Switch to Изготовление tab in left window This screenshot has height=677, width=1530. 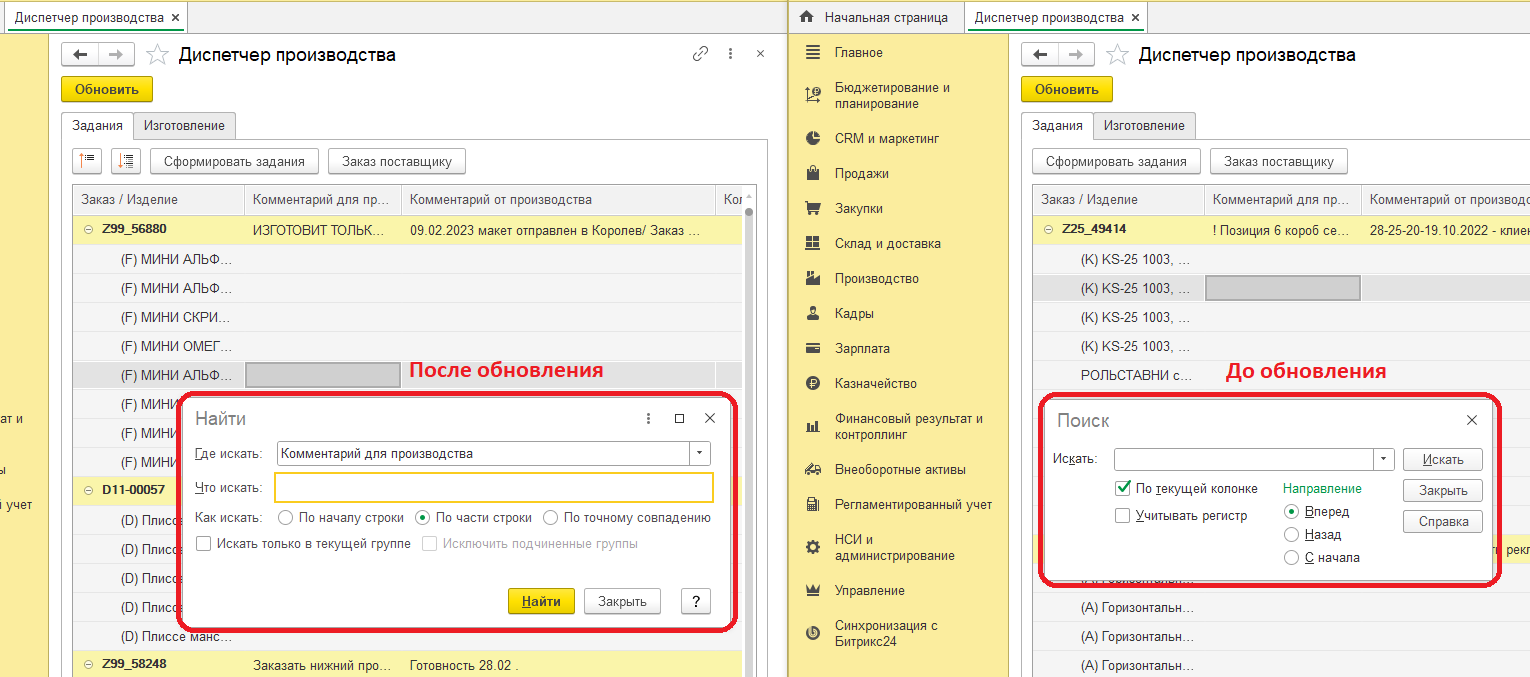(184, 126)
